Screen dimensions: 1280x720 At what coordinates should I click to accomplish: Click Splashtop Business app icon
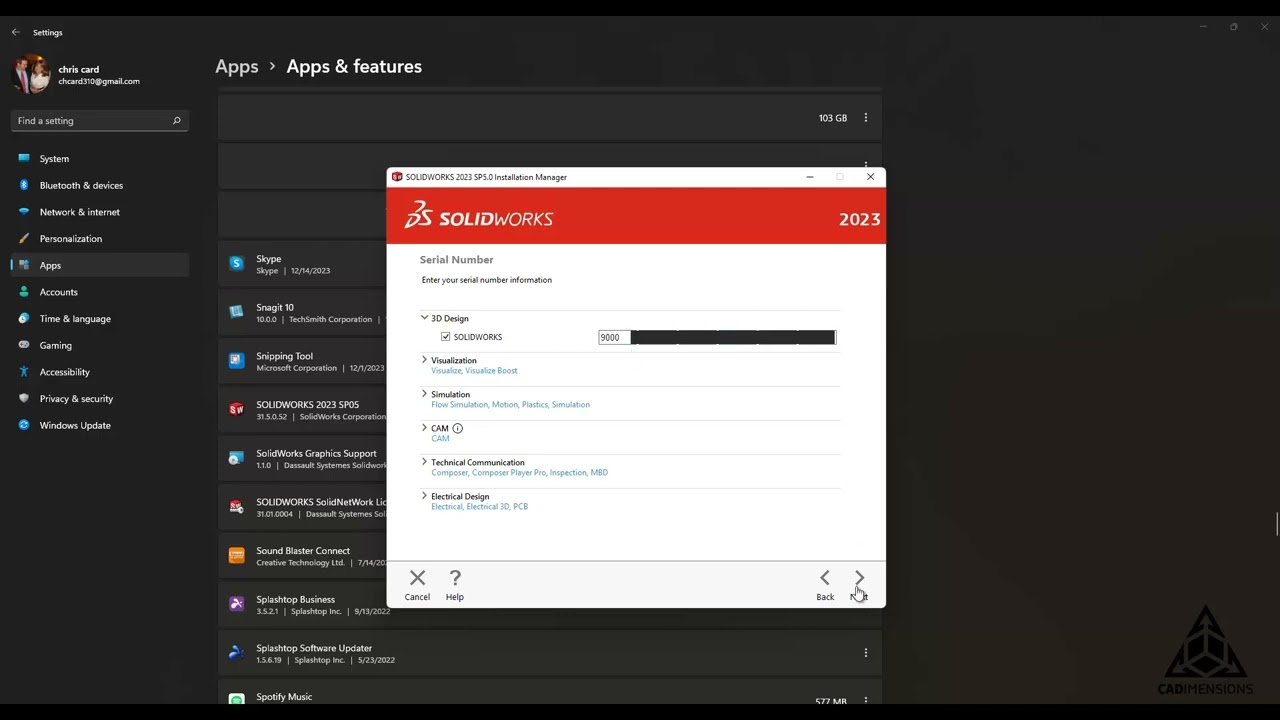point(236,604)
